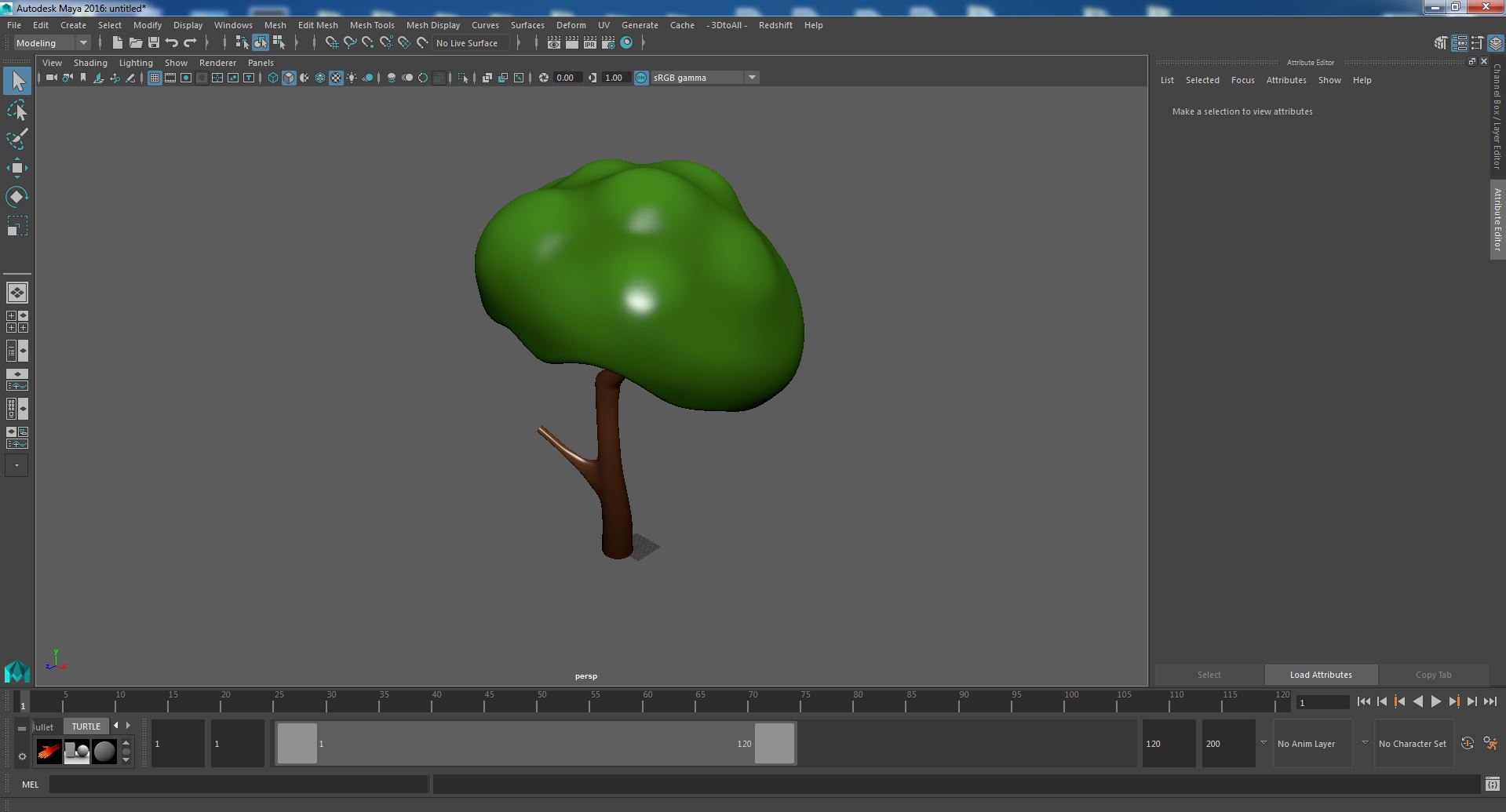
Task: Undo the last action
Action: click(171, 43)
